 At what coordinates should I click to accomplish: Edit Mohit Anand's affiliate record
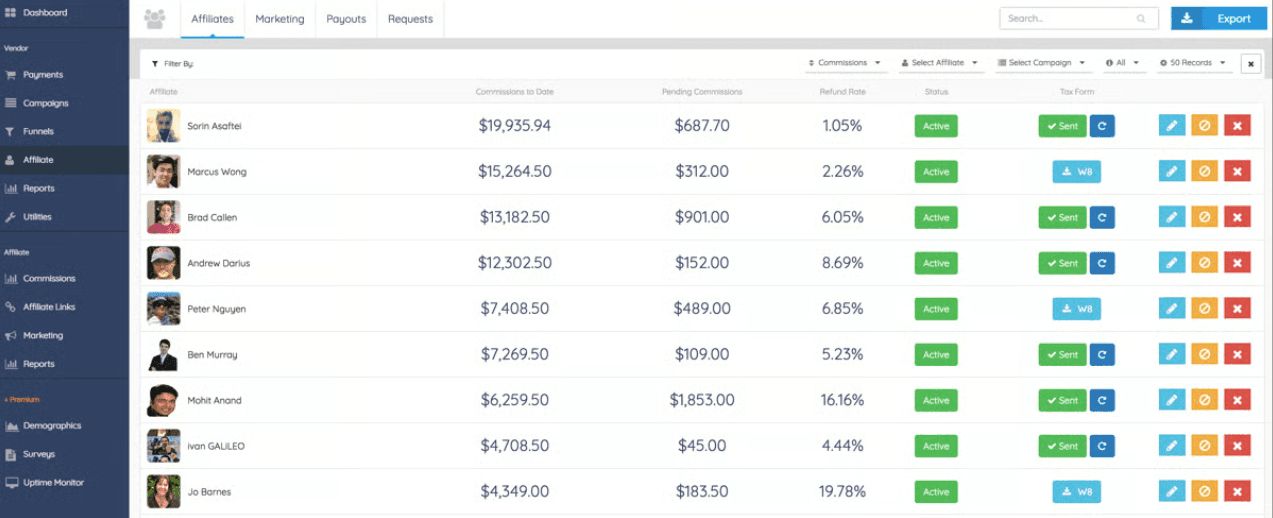click(x=1172, y=400)
